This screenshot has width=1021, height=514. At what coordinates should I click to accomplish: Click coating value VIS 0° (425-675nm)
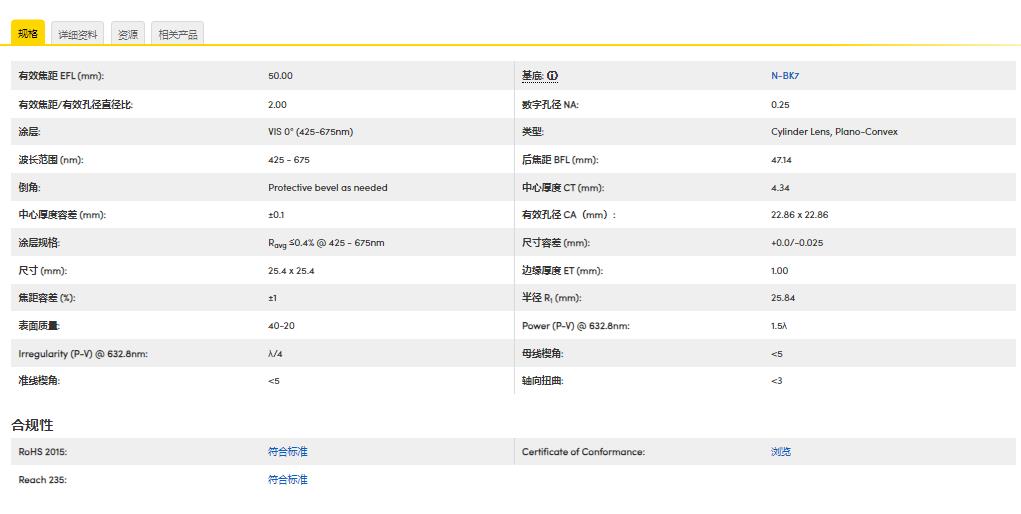tap(311, 132)
